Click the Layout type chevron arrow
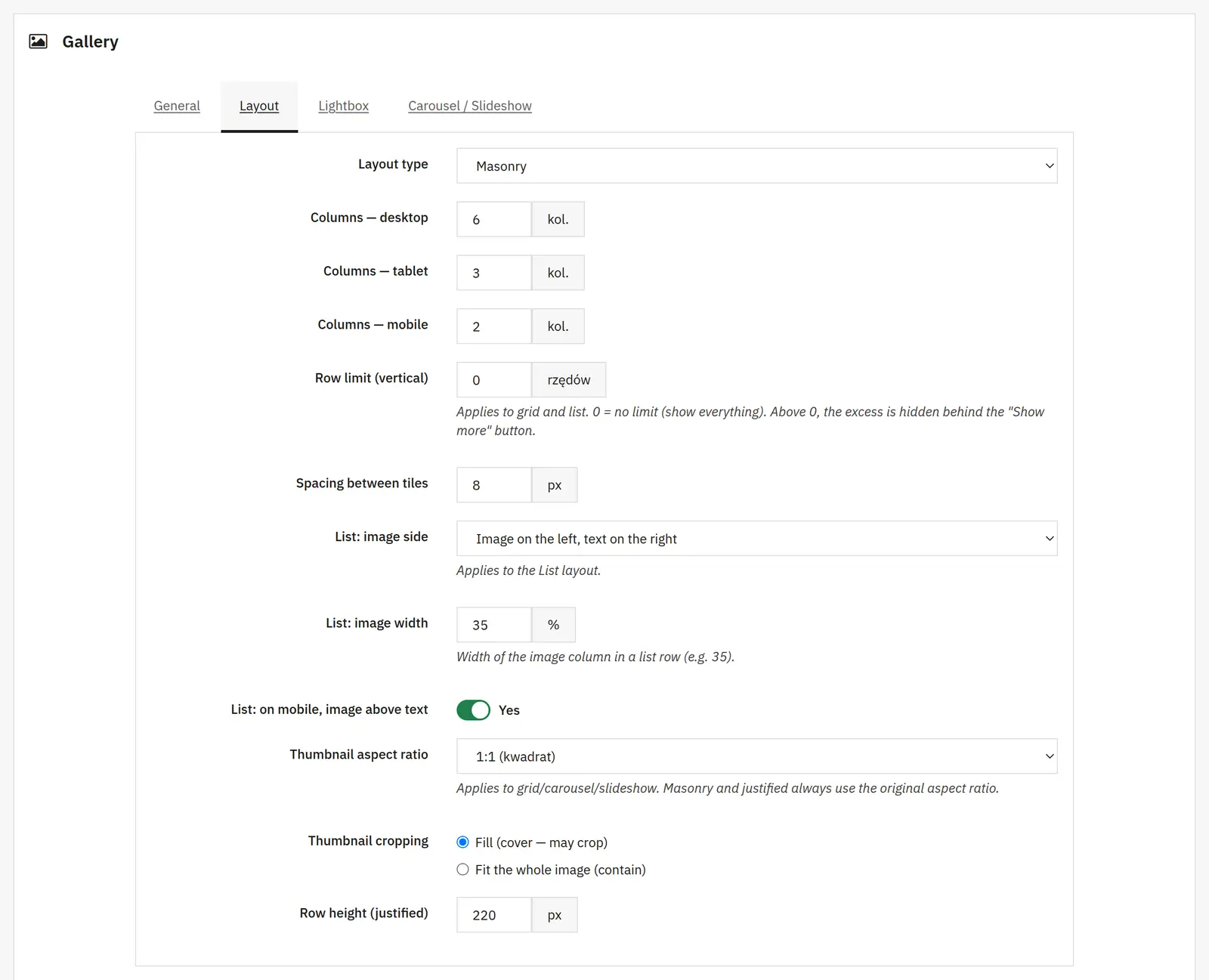Screen dimensions: 1209x980 click(x=1049, y=166)
